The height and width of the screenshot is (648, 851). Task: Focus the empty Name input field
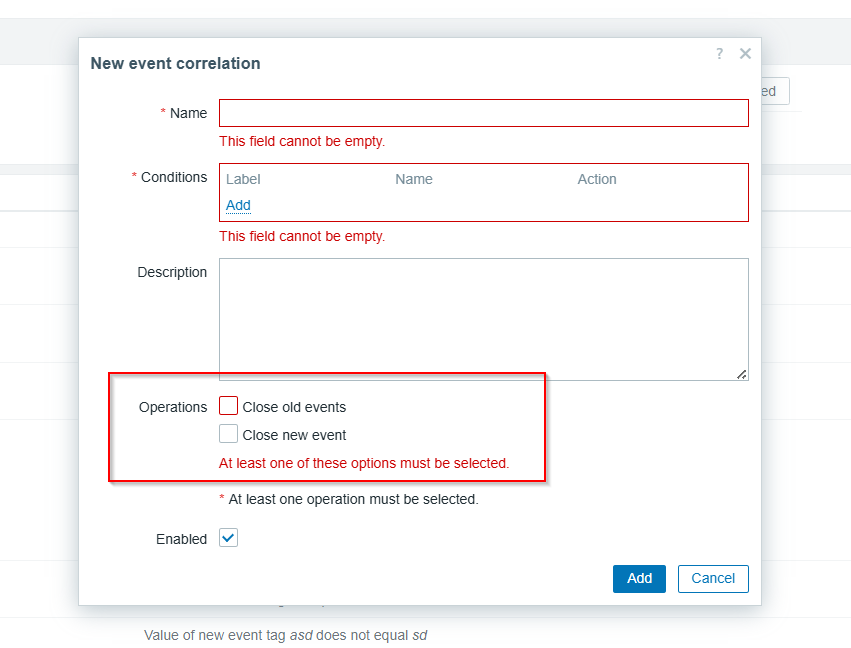click(483, 113)
